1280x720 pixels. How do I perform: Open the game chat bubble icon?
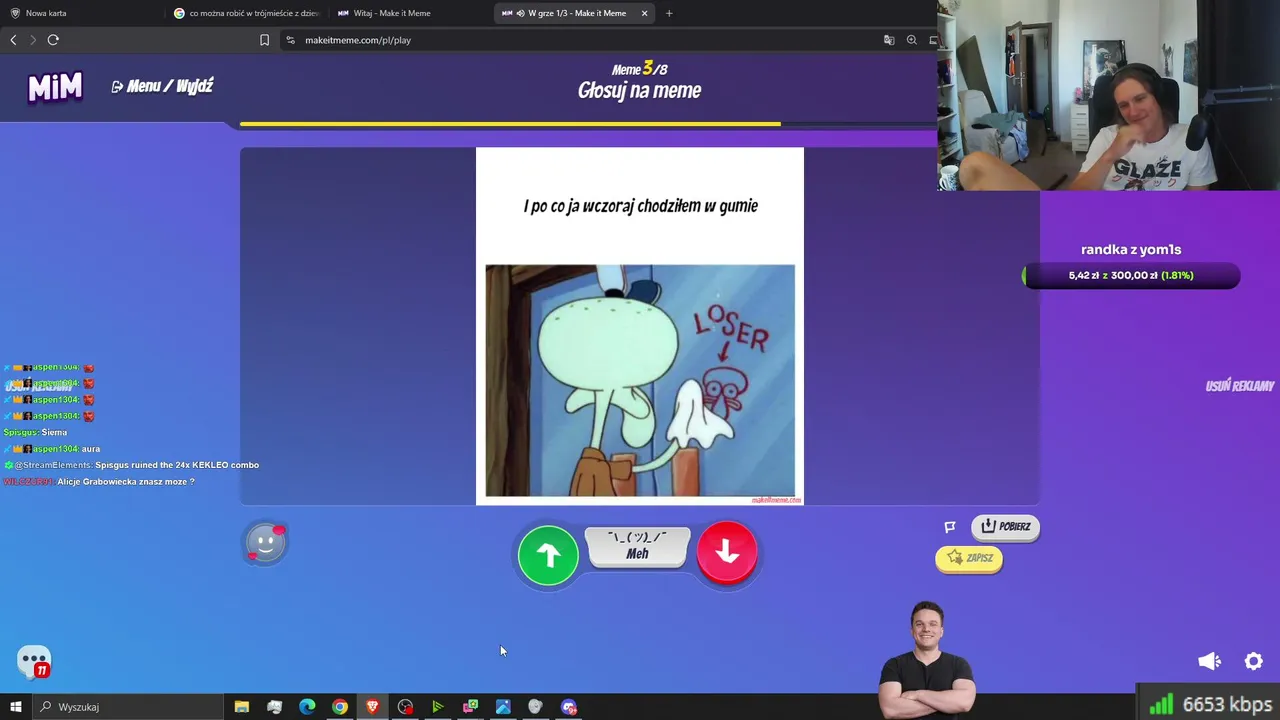pos(34,662)
